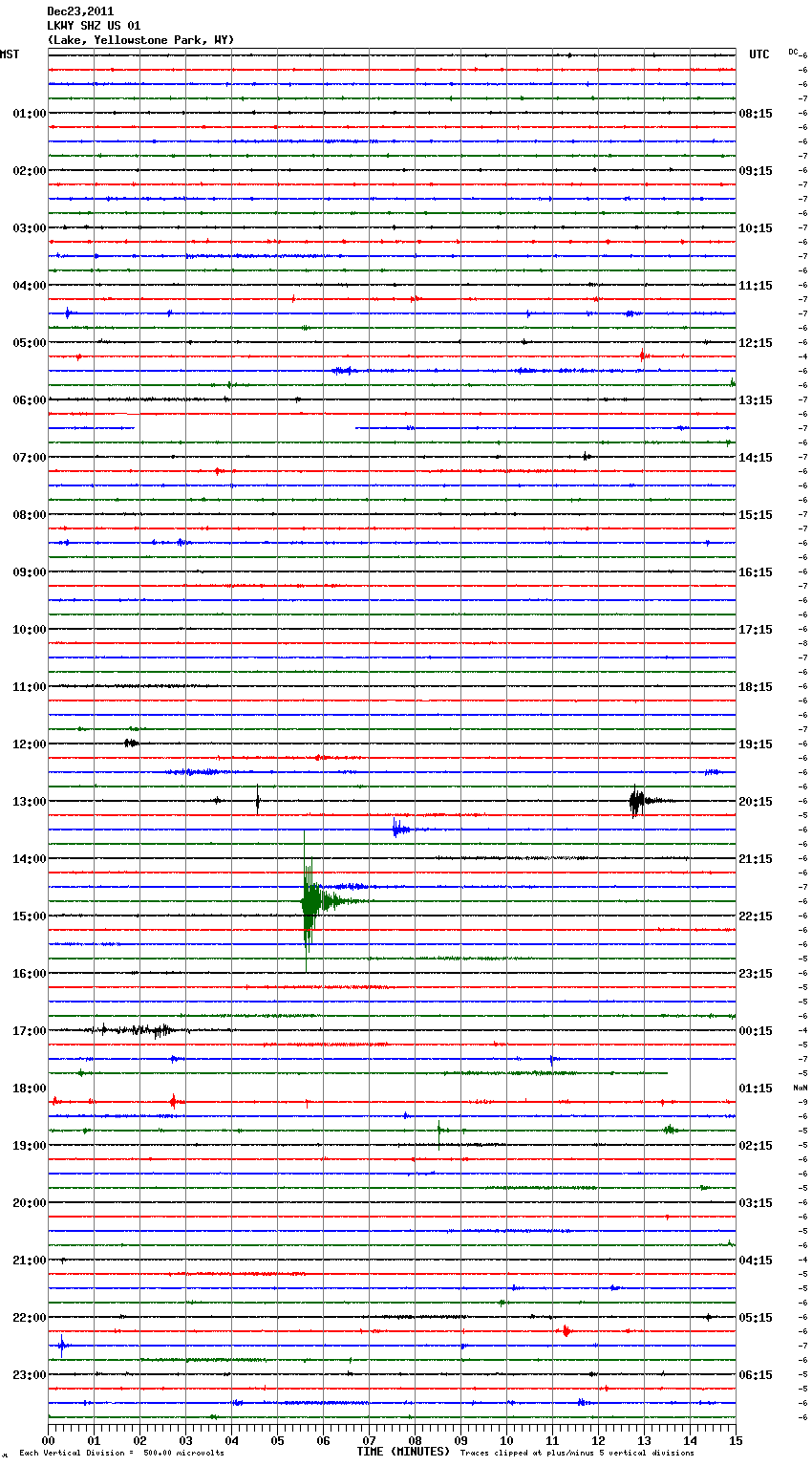
Task: Select the 23:00 MST time label
Action: (30, 1375)
